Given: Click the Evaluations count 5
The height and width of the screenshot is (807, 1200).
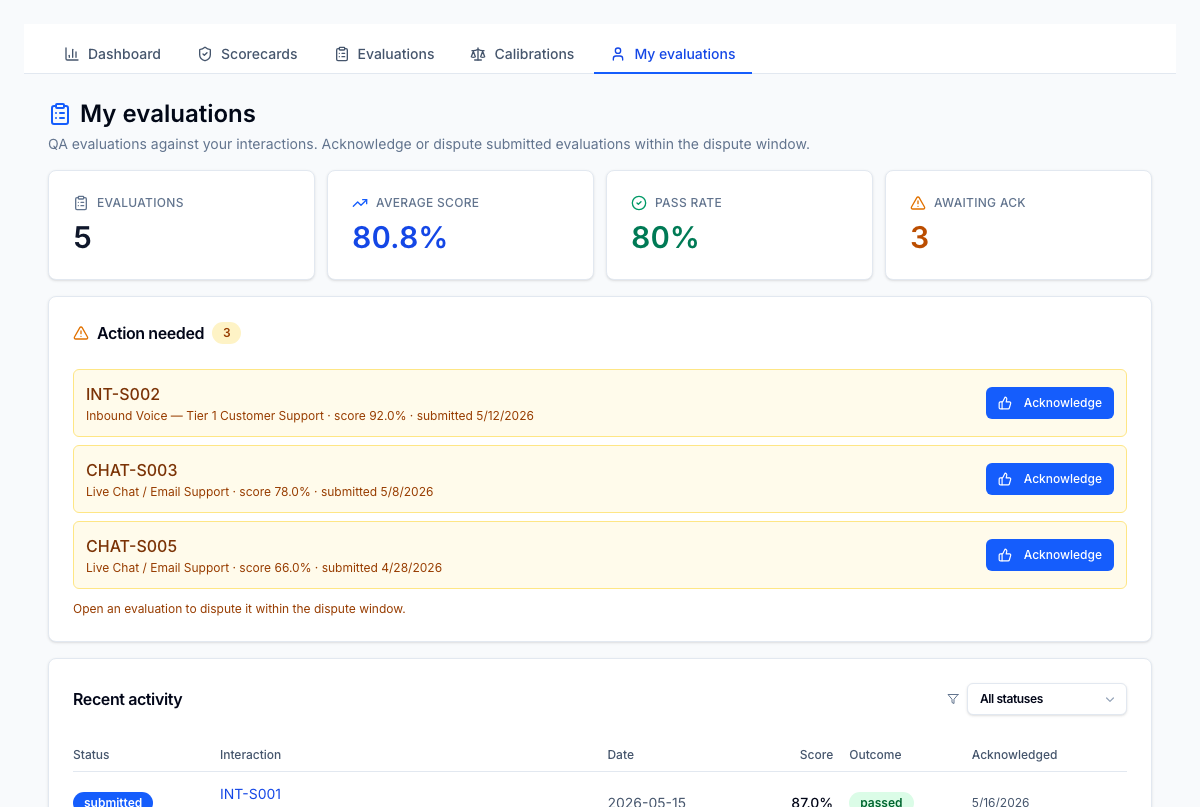Looking at the screenshot, I should tap(83, 238).
